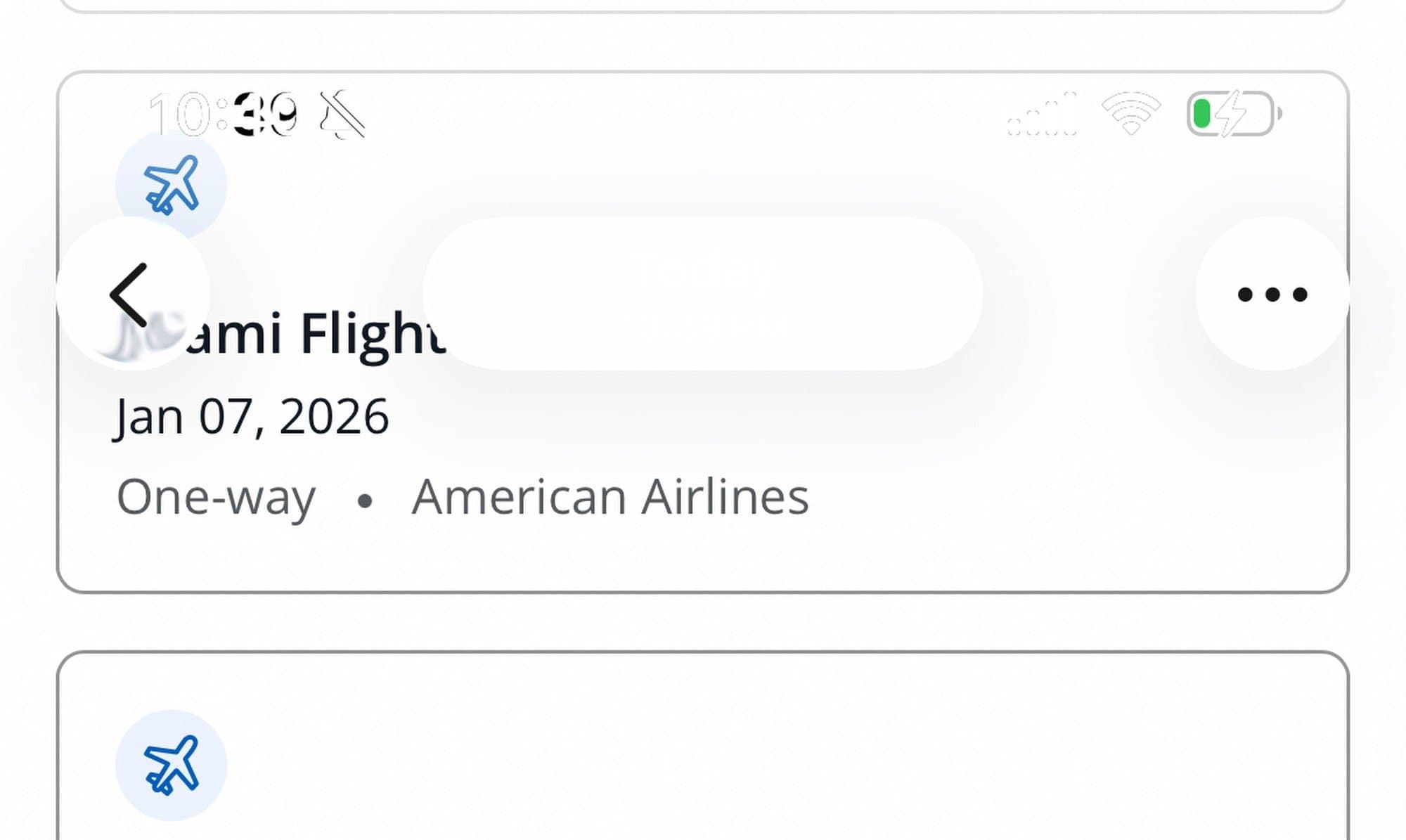
Task: Tap the 10:39 clock in status bar
Action: pos(223,115)
